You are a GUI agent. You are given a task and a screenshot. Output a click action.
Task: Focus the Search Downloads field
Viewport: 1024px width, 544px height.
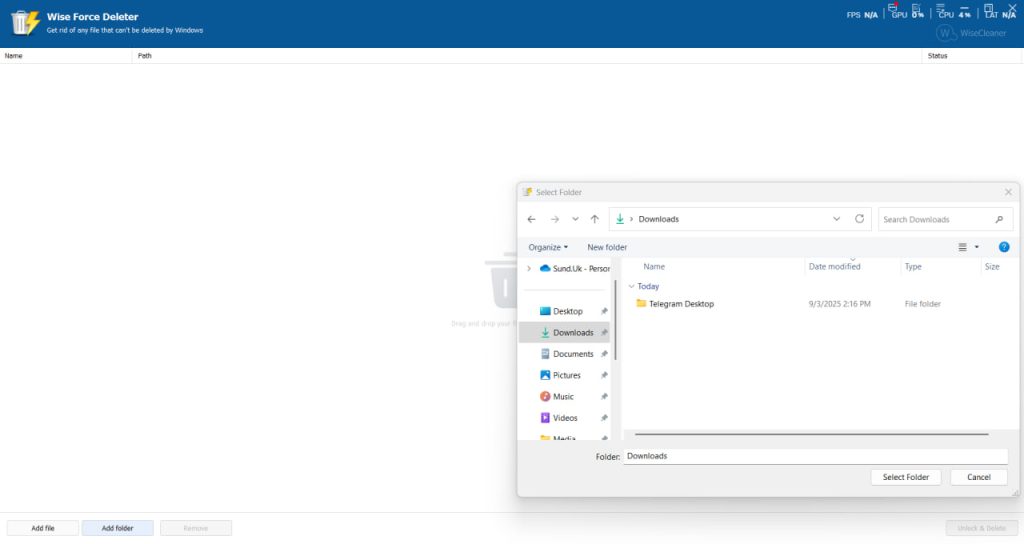pos(946,219)
